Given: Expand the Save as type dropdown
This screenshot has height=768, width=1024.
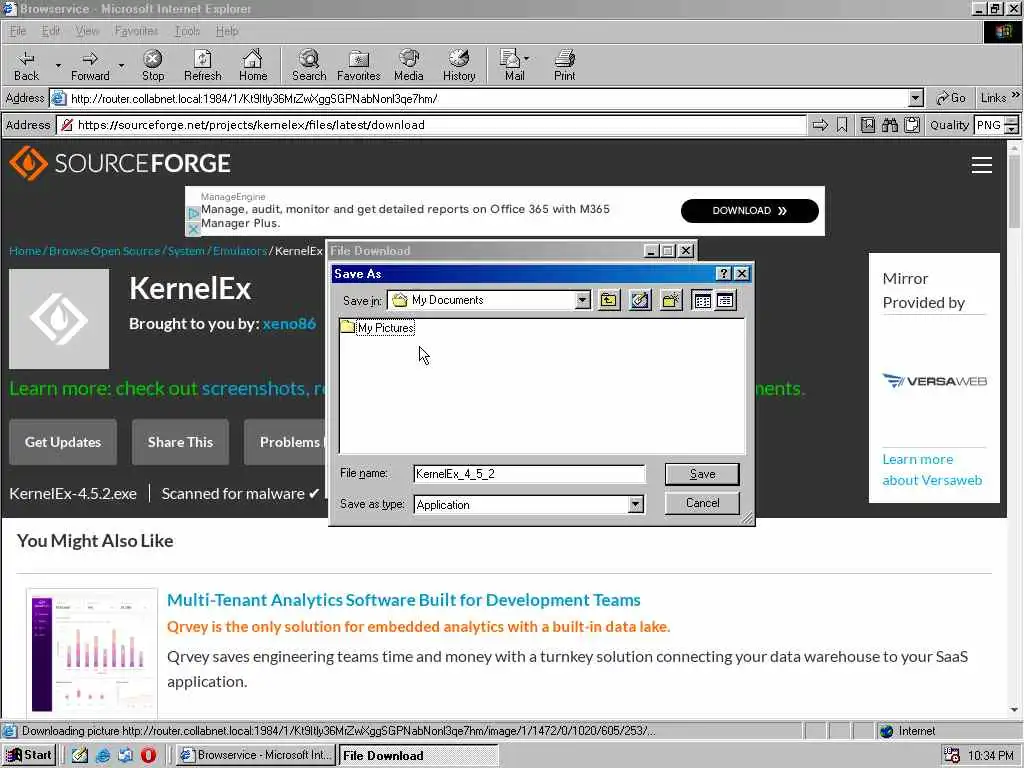Looking at the screenshot, I should point(635,504).
